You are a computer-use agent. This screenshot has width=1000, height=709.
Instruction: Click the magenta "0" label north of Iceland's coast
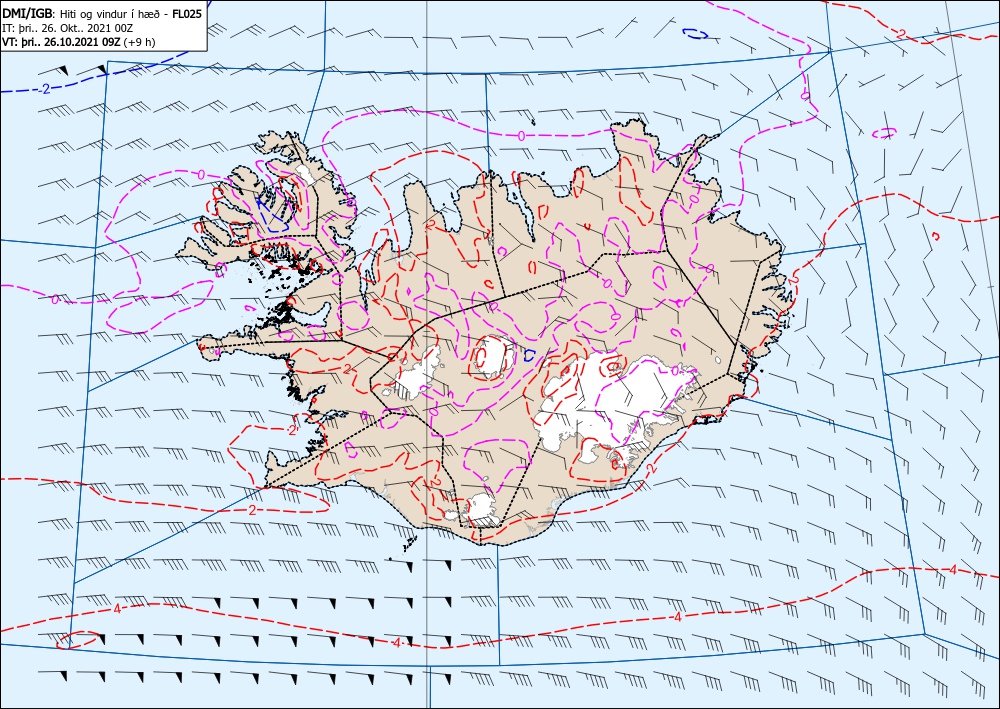[521, 136]
